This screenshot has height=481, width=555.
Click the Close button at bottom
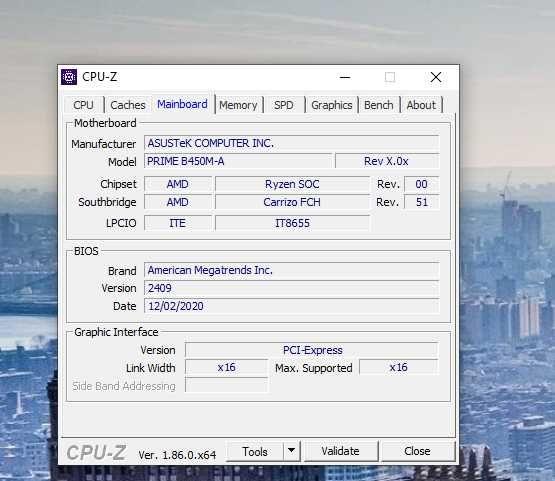417,451
